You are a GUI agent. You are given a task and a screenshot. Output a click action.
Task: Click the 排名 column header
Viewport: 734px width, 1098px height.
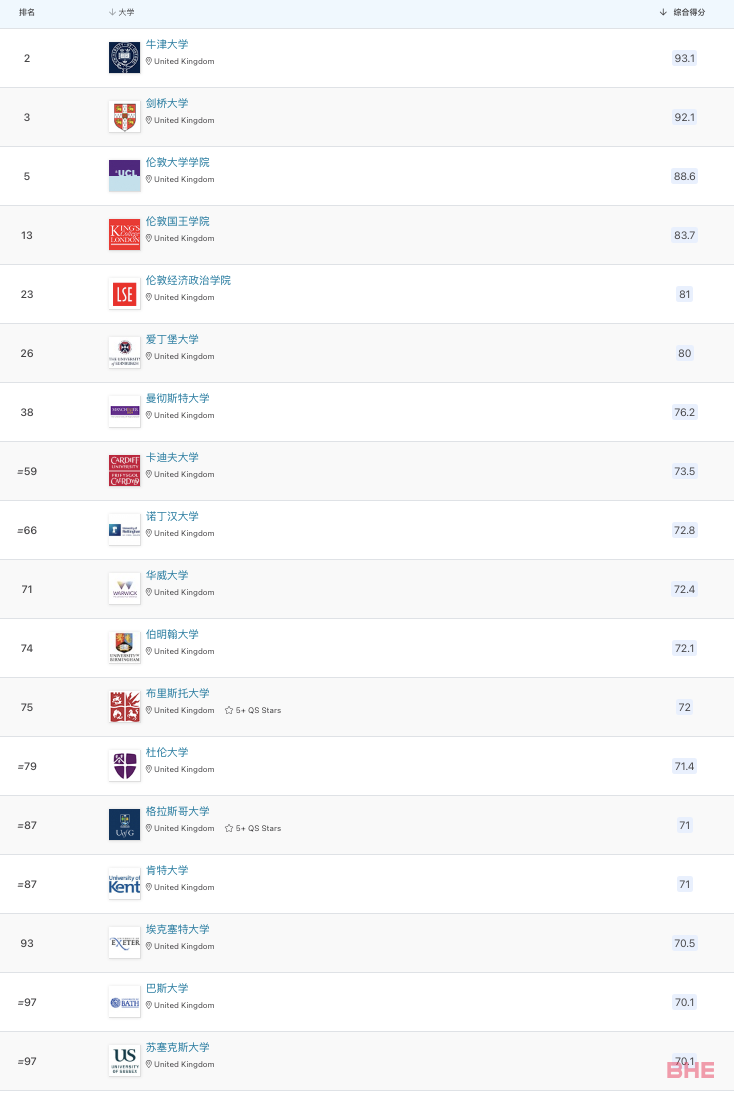[x=27, y=13]
